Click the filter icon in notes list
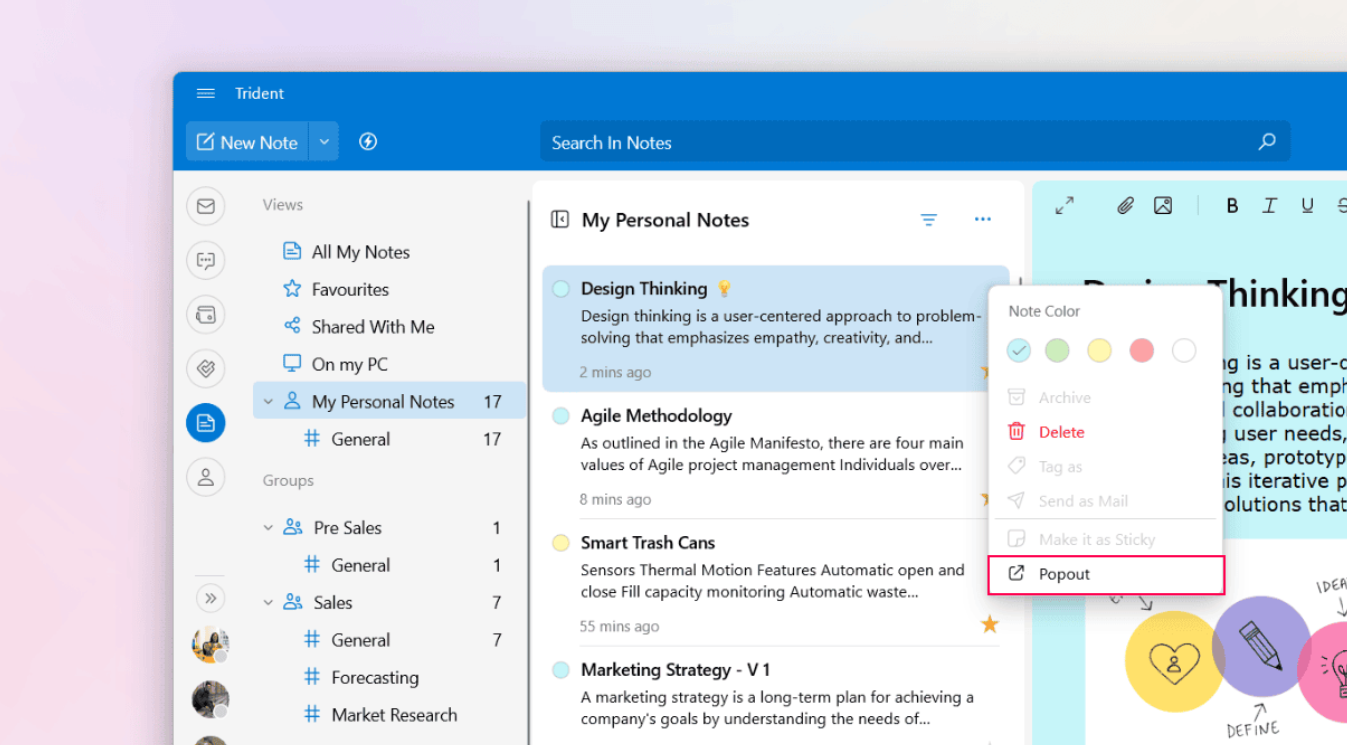This screenshot has height=745, width=1347. coord(929,220)
